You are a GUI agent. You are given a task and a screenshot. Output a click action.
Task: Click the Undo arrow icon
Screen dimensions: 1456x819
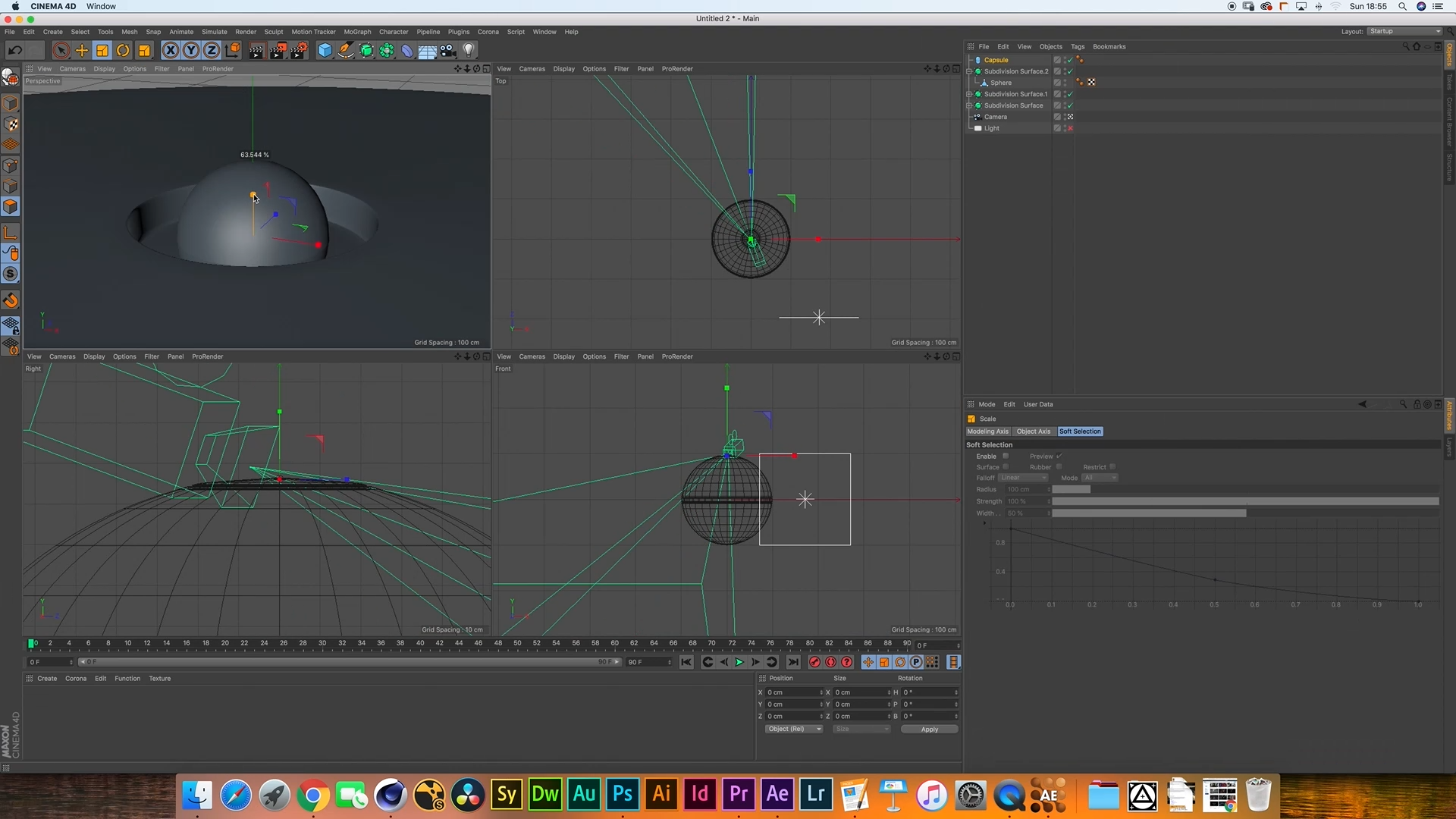tap(14, 51)
